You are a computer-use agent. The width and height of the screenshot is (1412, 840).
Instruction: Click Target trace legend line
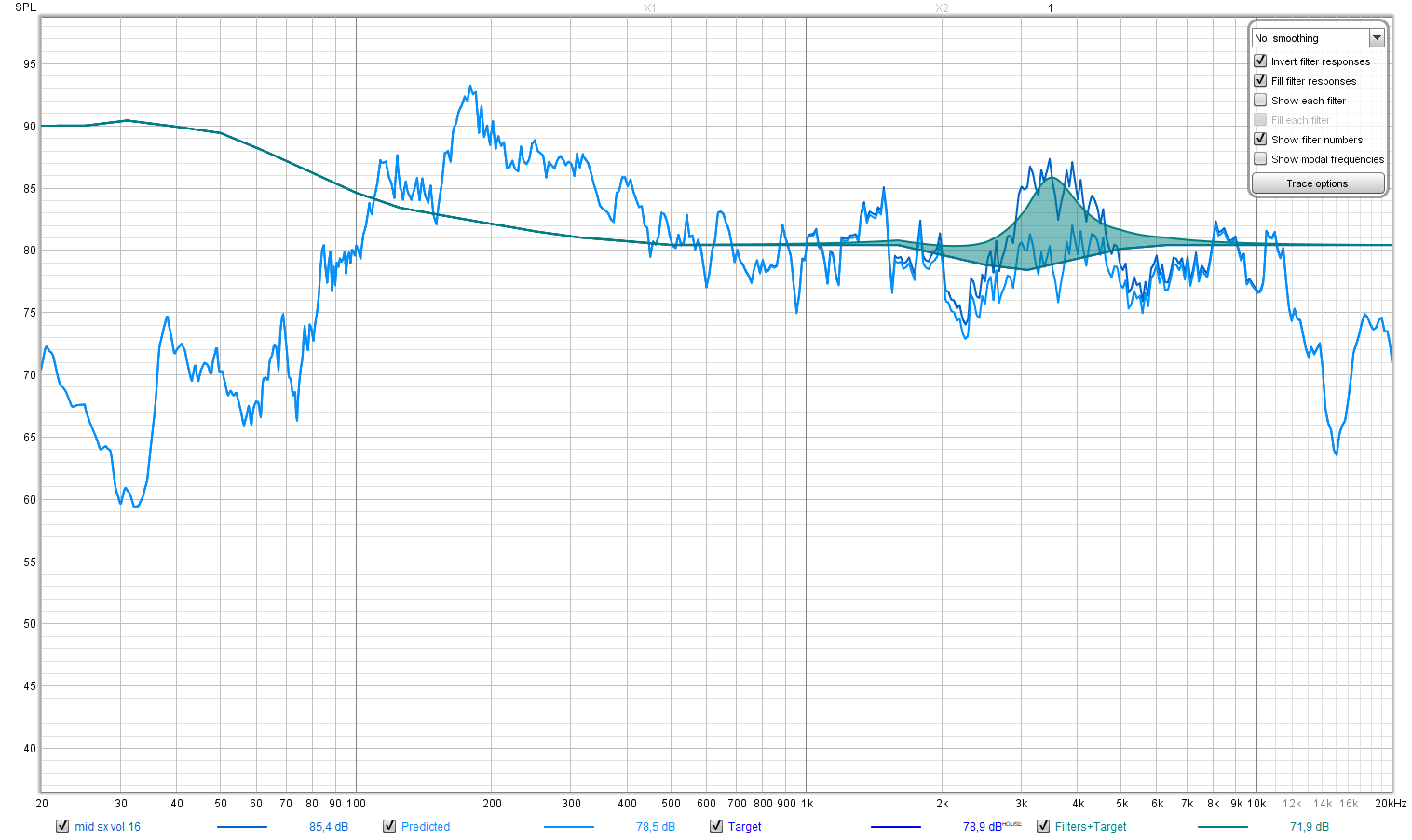pos(896,827)
